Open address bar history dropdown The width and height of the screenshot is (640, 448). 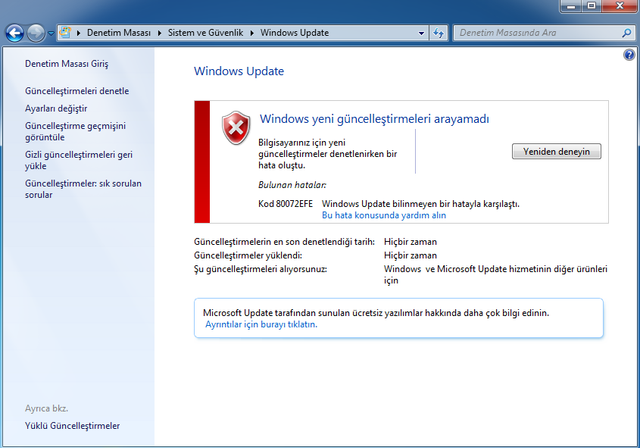[421, 33]
